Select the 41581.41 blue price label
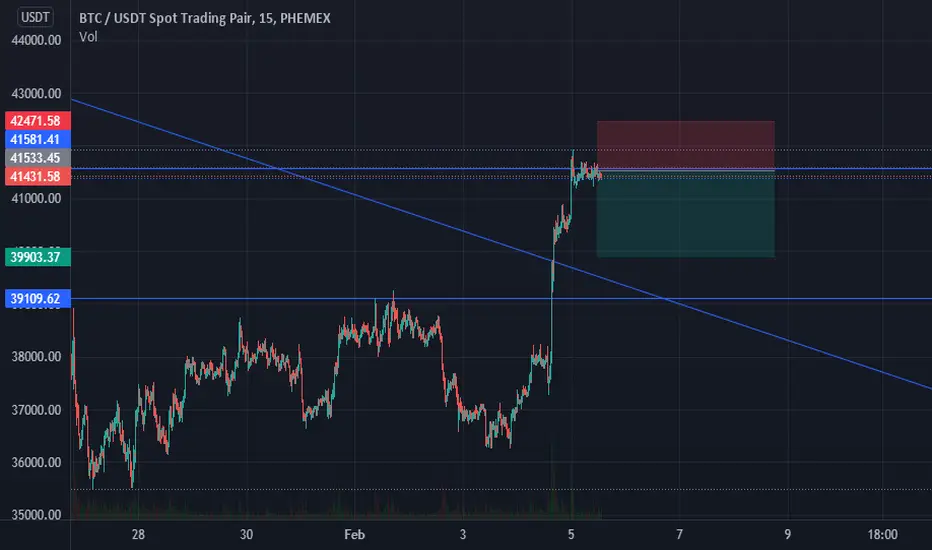Screen dimensions: 932x550 point(38,139)
